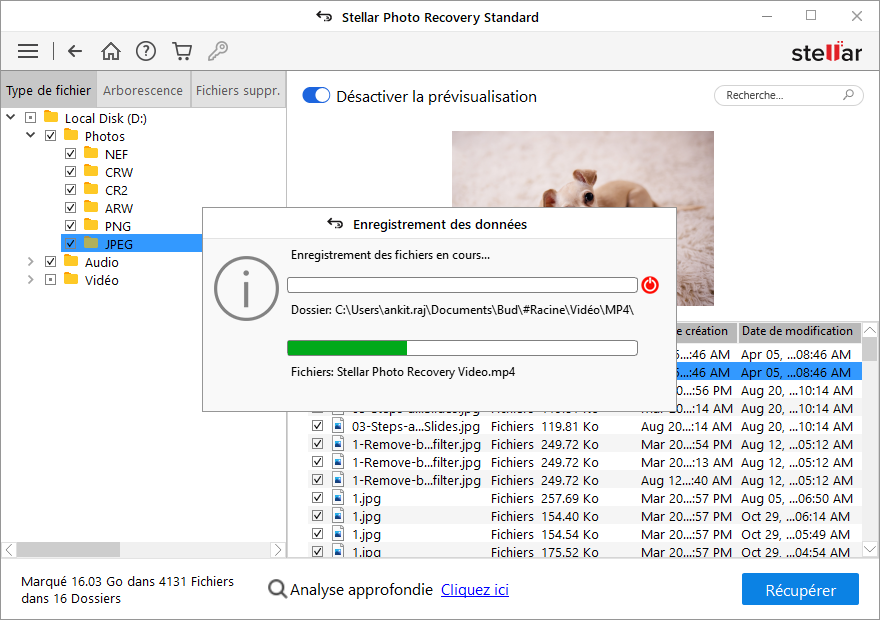This screenshot has height=620, width=880.
Task: Go to the Home icon
Action: click(x=111, y=51)
